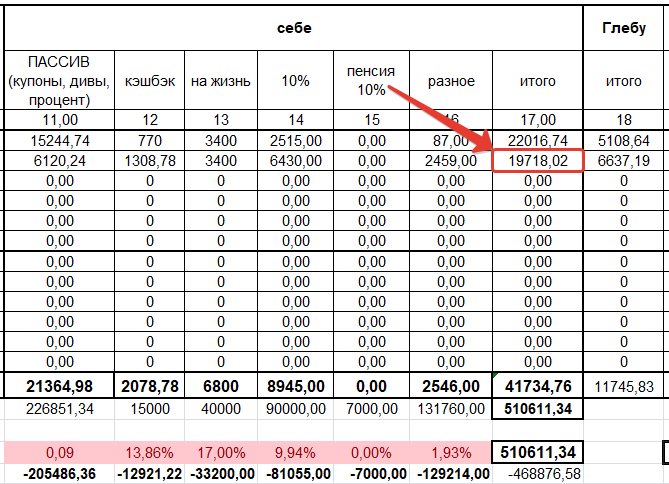
Task: Select the bold total 2078,78
Action: pos(150,386)
